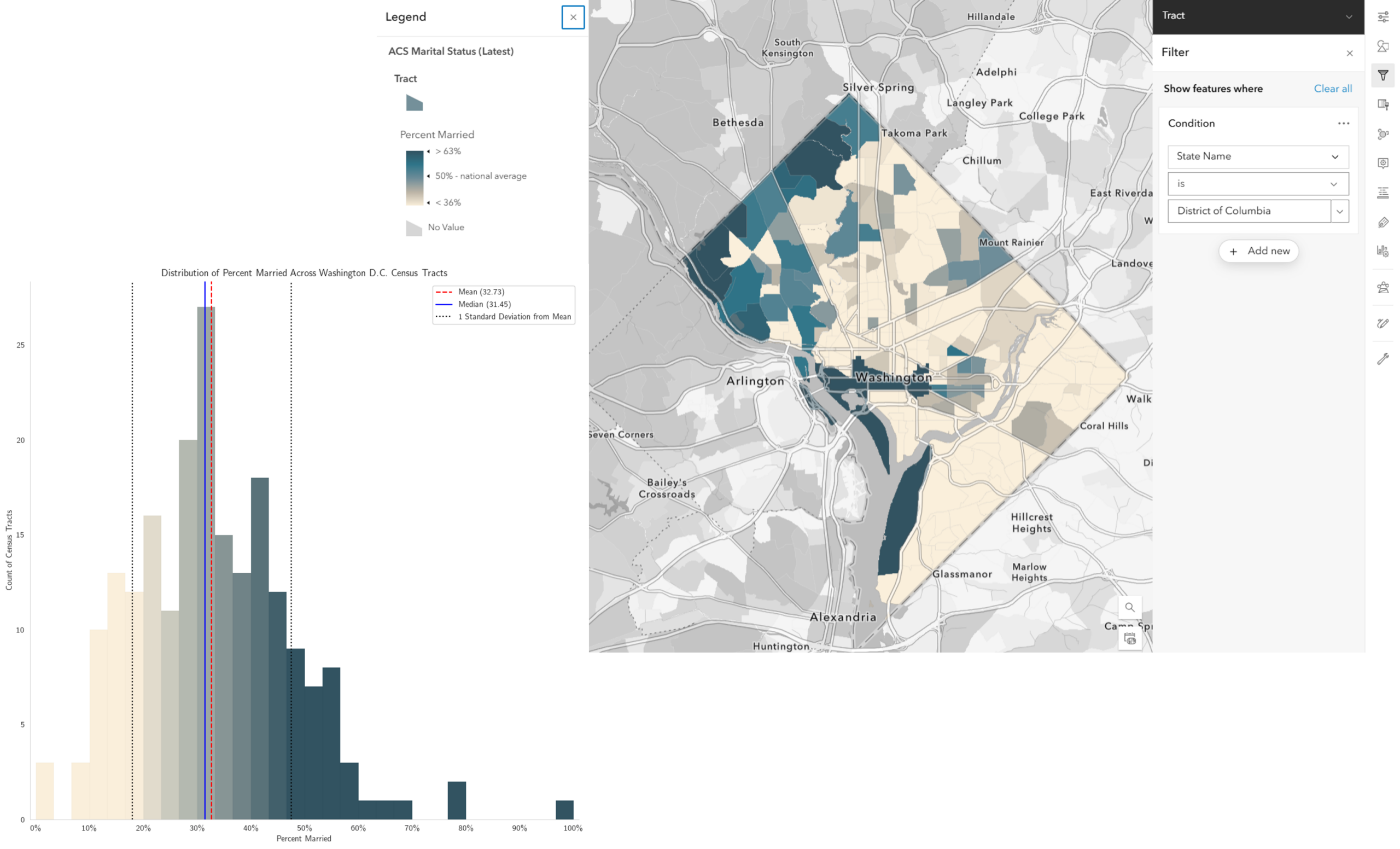Screen dimensions: 1400x849
Task: Open the Effects icon in sidebar
Action: coord(1382,105)
